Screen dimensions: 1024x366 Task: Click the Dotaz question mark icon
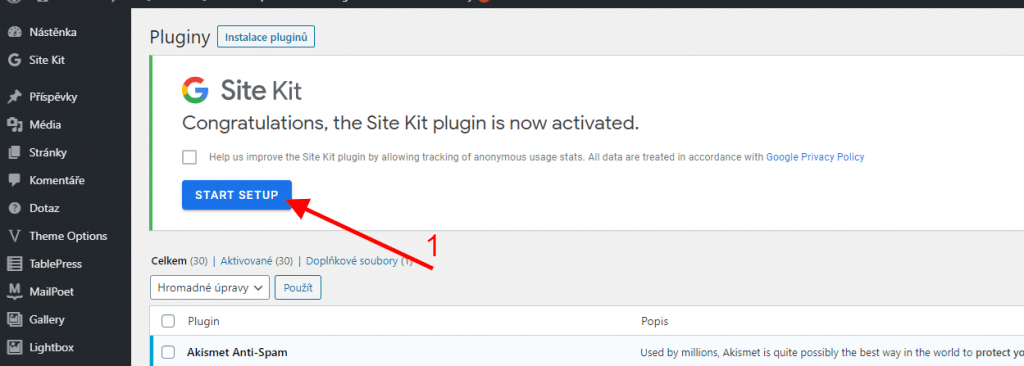click(x=14, y=208)
